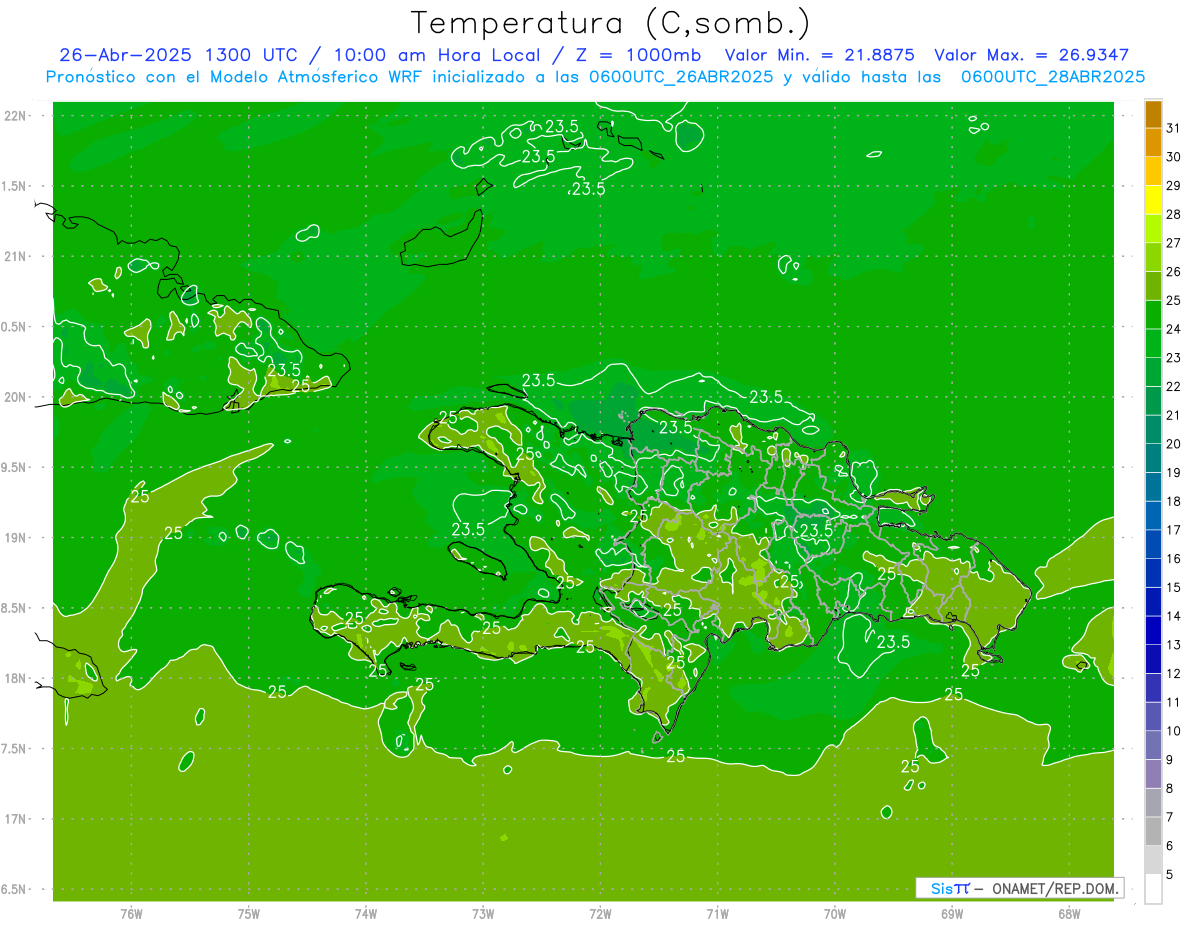The image size is (1200, 927).
Task: Click the '76W' longitude axis label
Action: pos(131,914)
